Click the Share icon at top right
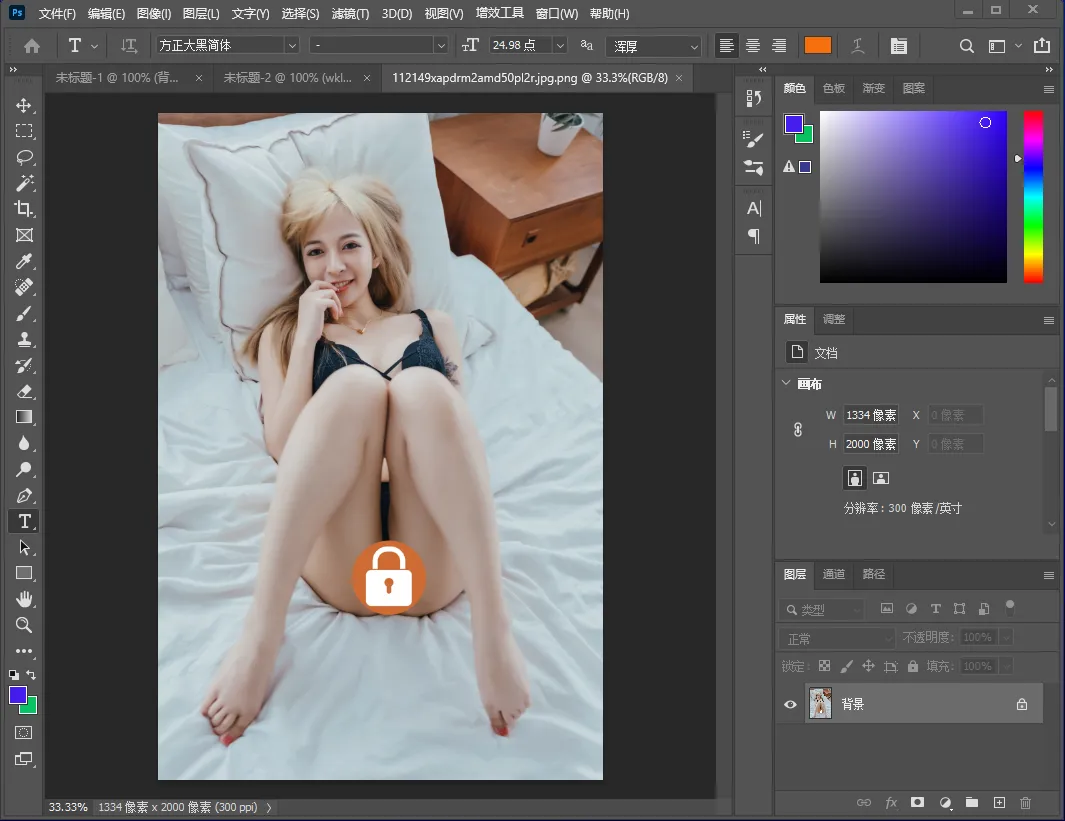This screenshot has width=1065, height=821. point(1042,45)
